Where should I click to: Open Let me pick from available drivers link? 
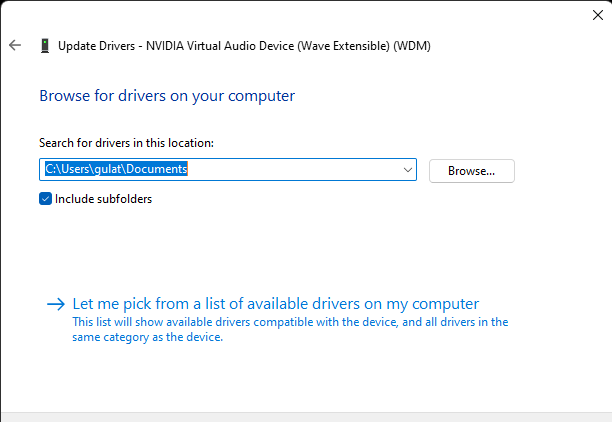tap(276, 304)
